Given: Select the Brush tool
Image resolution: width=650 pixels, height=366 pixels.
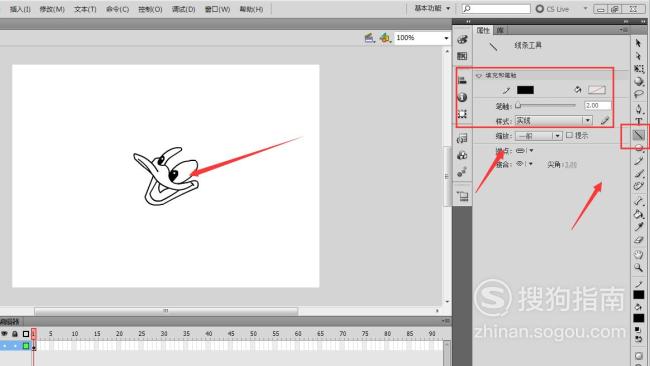Looking at the screenshot, I should [638, 174].
